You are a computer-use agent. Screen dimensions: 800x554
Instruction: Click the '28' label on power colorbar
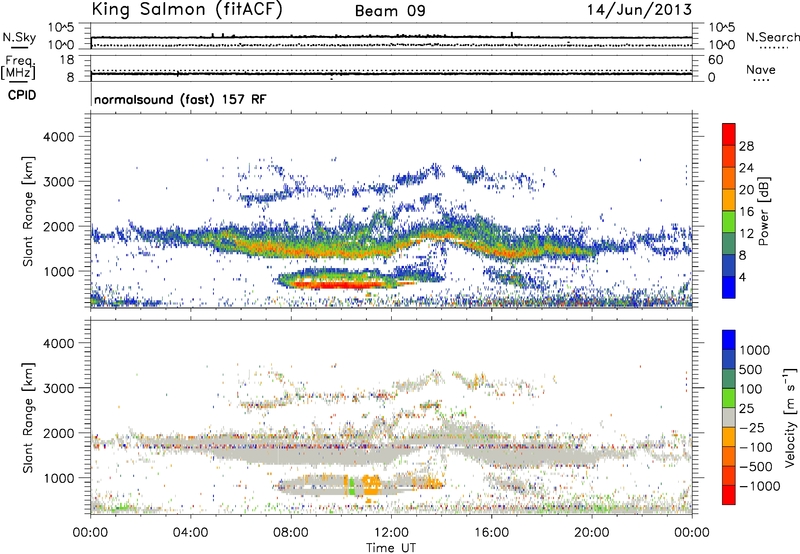(746, 146)
